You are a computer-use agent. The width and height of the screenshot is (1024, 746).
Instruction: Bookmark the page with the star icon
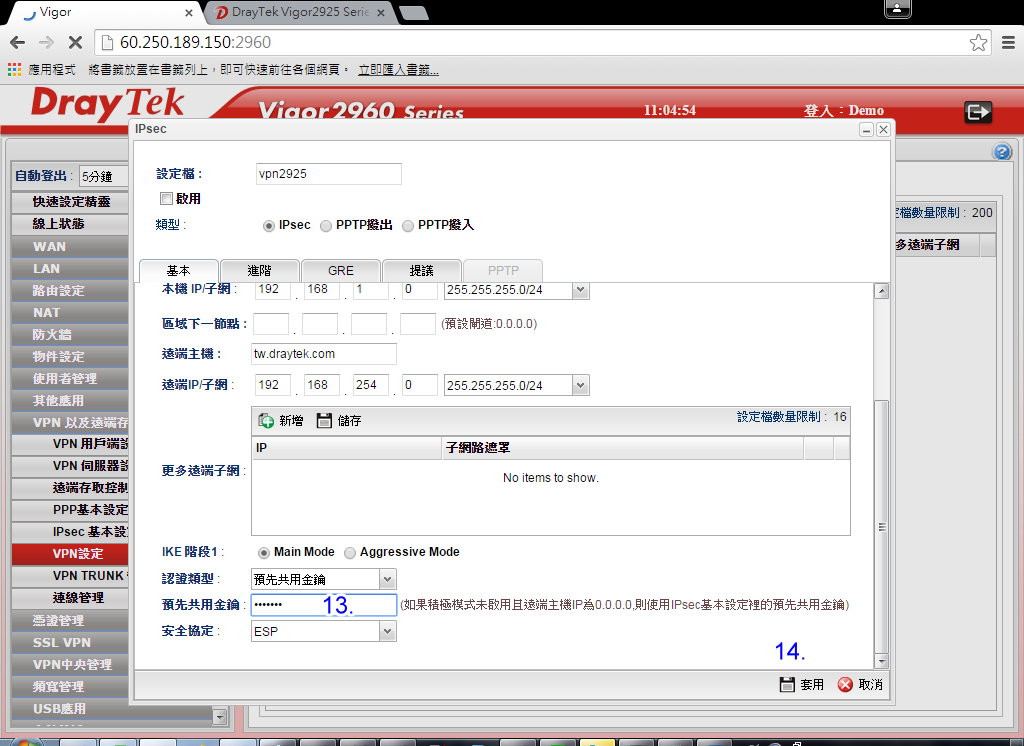(978, 43)
